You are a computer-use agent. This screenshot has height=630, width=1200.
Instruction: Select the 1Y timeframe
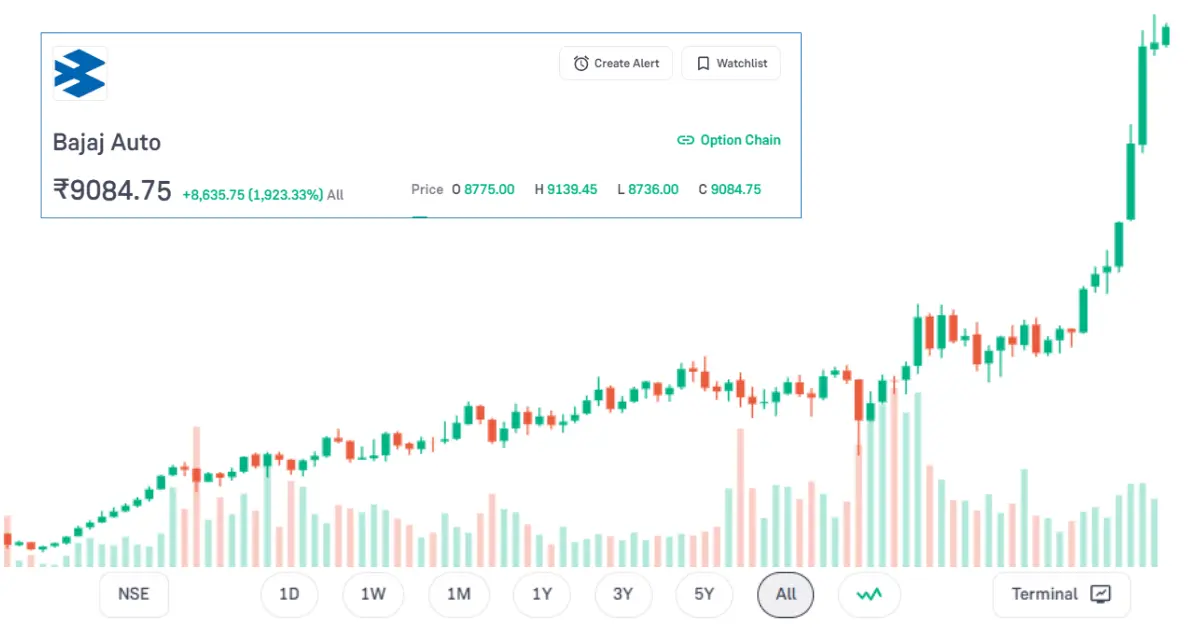point(541,594)
